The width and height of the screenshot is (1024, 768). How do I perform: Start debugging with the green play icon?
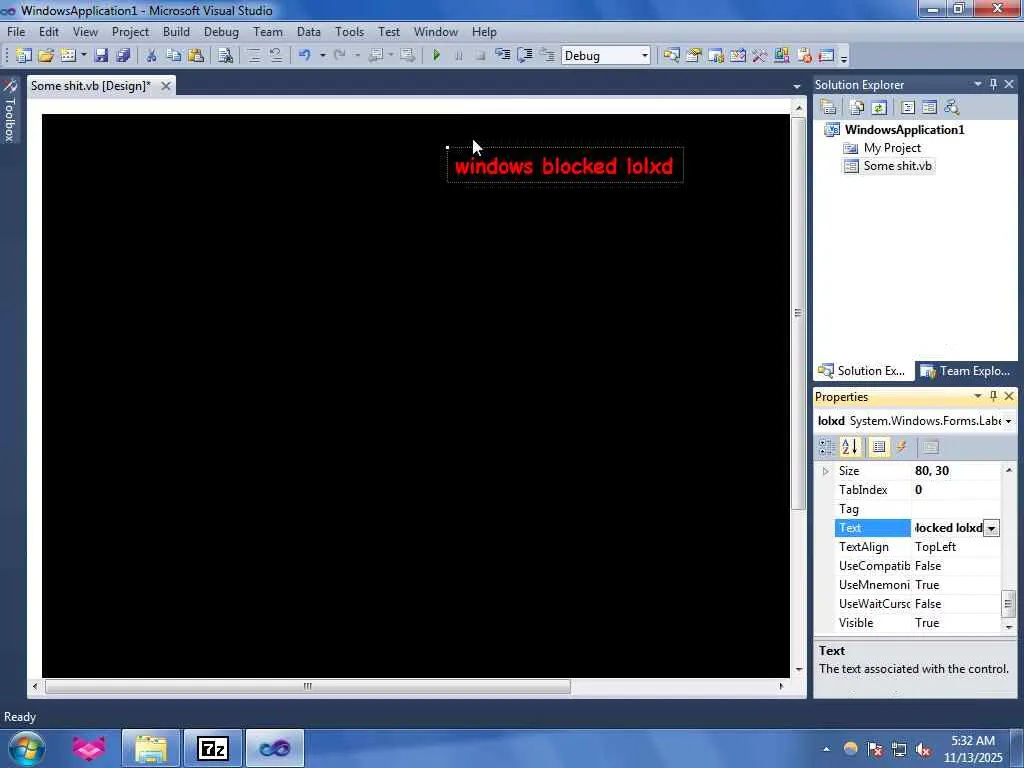point(436,56)
